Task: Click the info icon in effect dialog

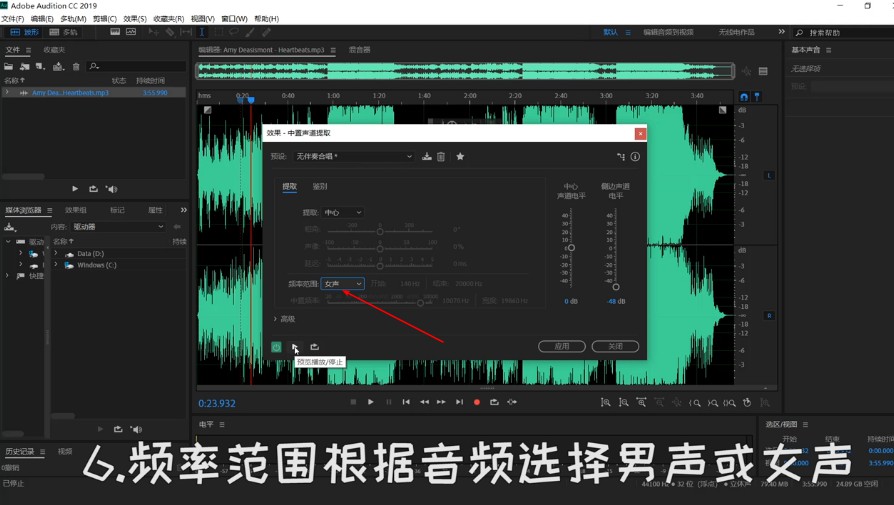Action: tap(635, 156)
